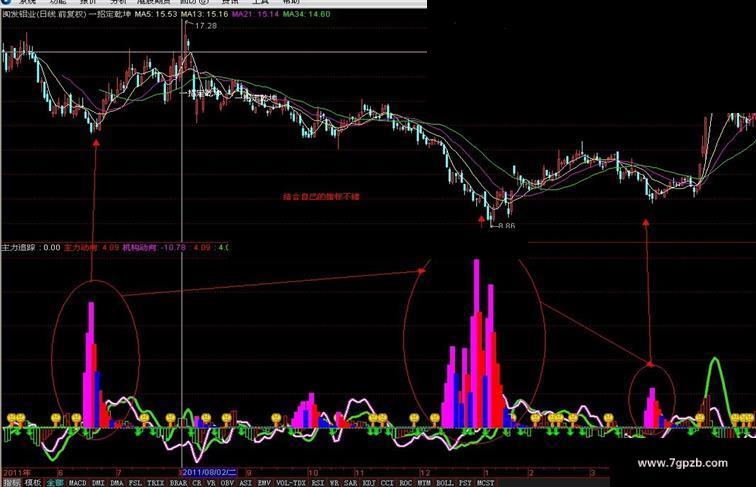Select the BOLL indicator tab
The width and height of the screenshot is (756, 487).
tap(444, 483)
